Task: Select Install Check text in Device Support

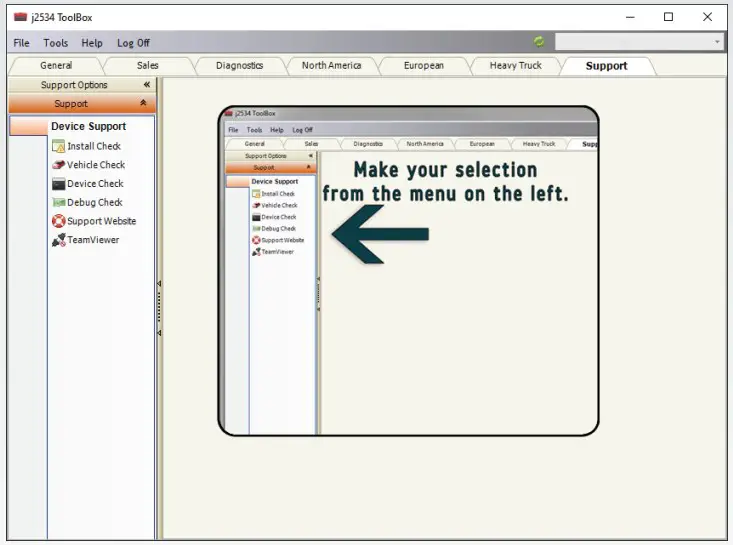Action: [94, 146]
